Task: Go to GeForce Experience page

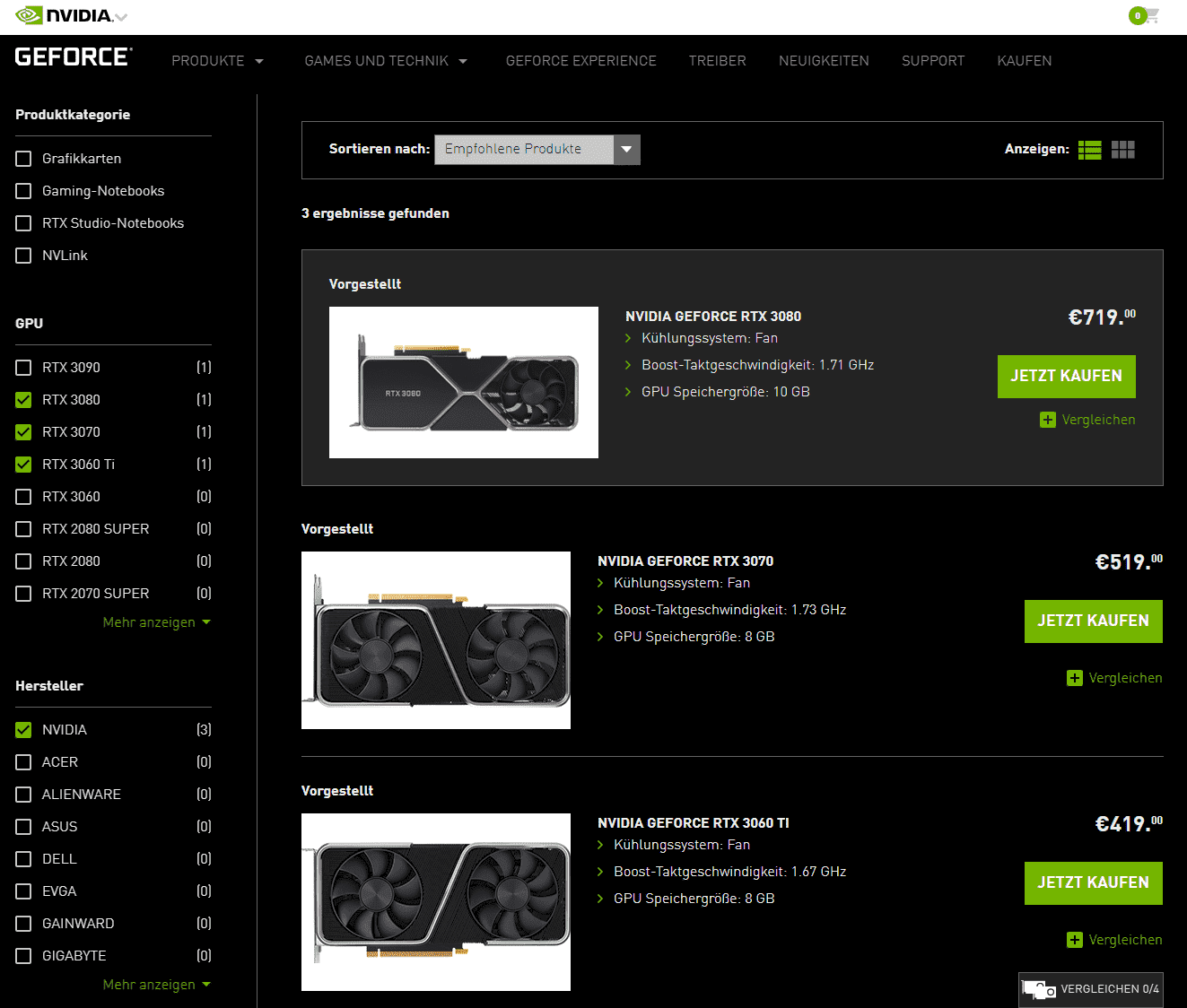Action: point(581,61)
